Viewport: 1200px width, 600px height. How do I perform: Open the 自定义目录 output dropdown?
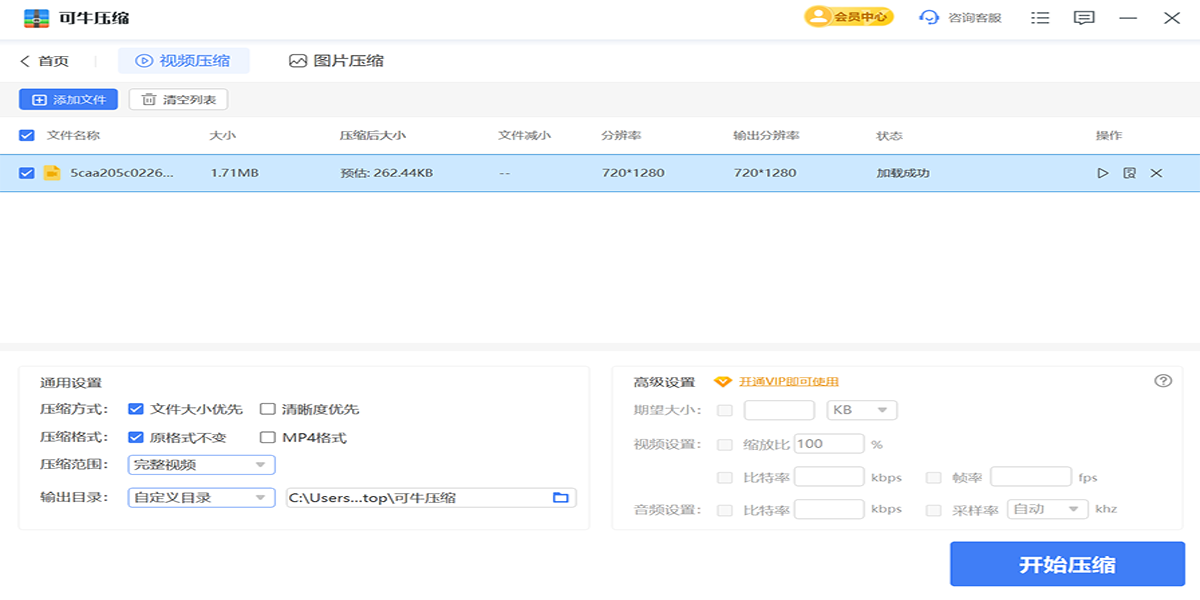pos(201,497)
